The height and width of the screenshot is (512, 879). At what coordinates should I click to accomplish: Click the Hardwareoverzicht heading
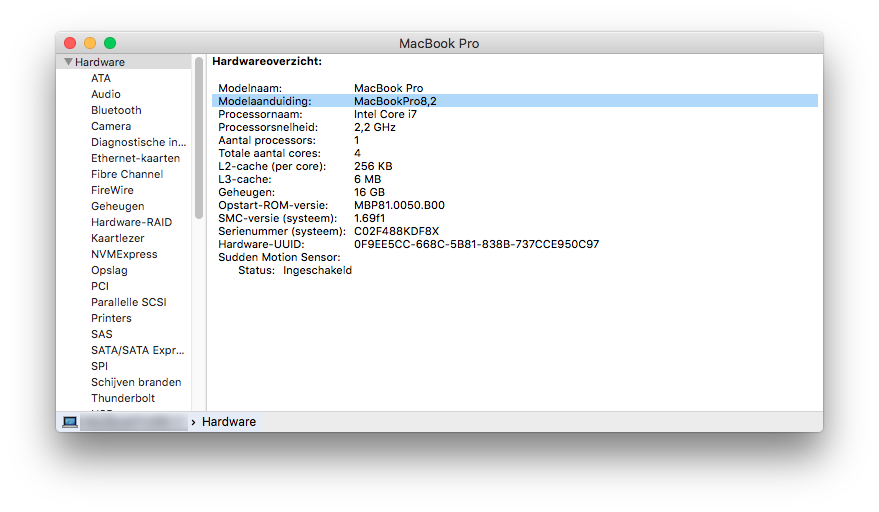(267, 61)
